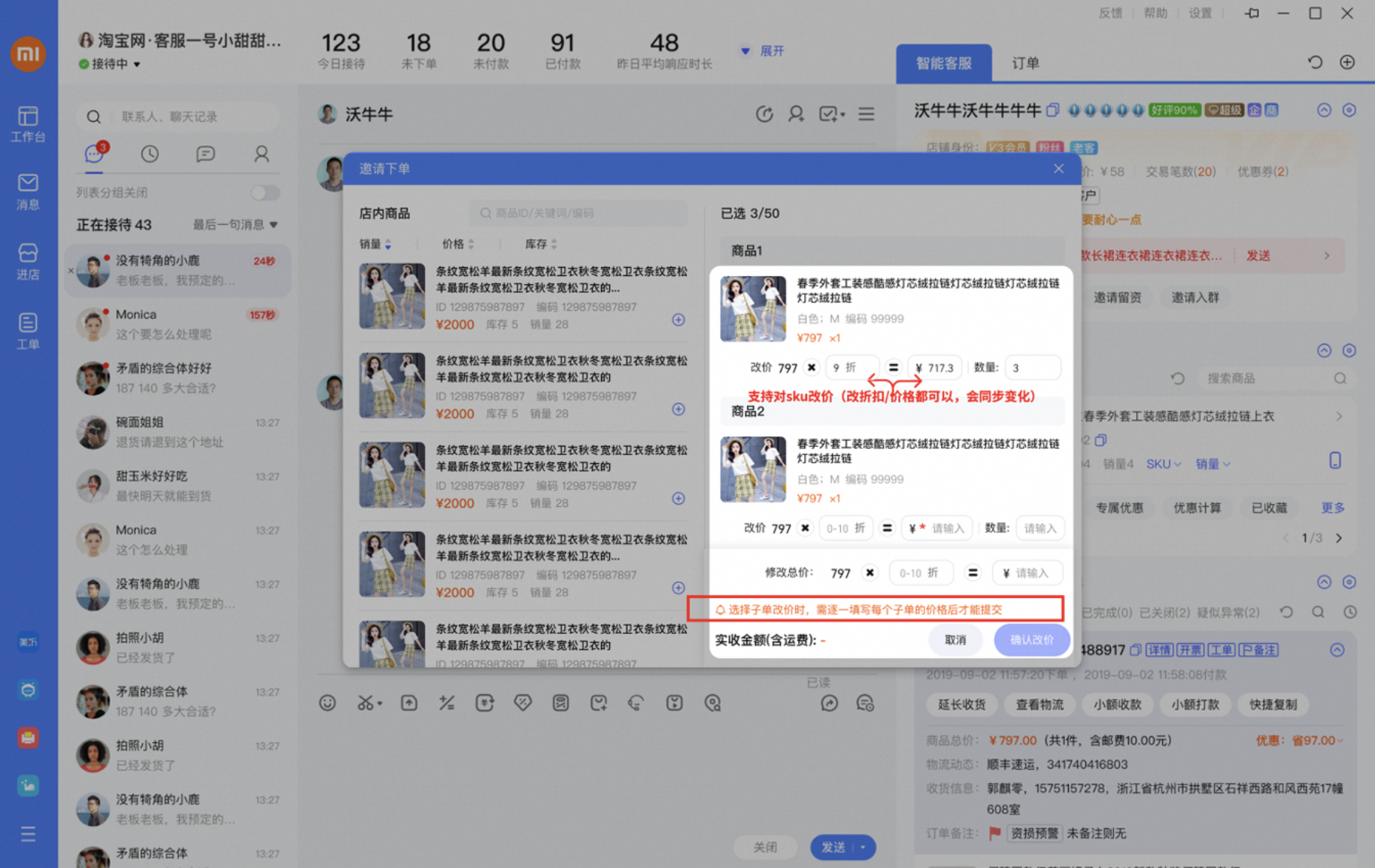The image size is (1375, 868).
Task: Sort products by 库存 column
Action: (x=541, y=244)
